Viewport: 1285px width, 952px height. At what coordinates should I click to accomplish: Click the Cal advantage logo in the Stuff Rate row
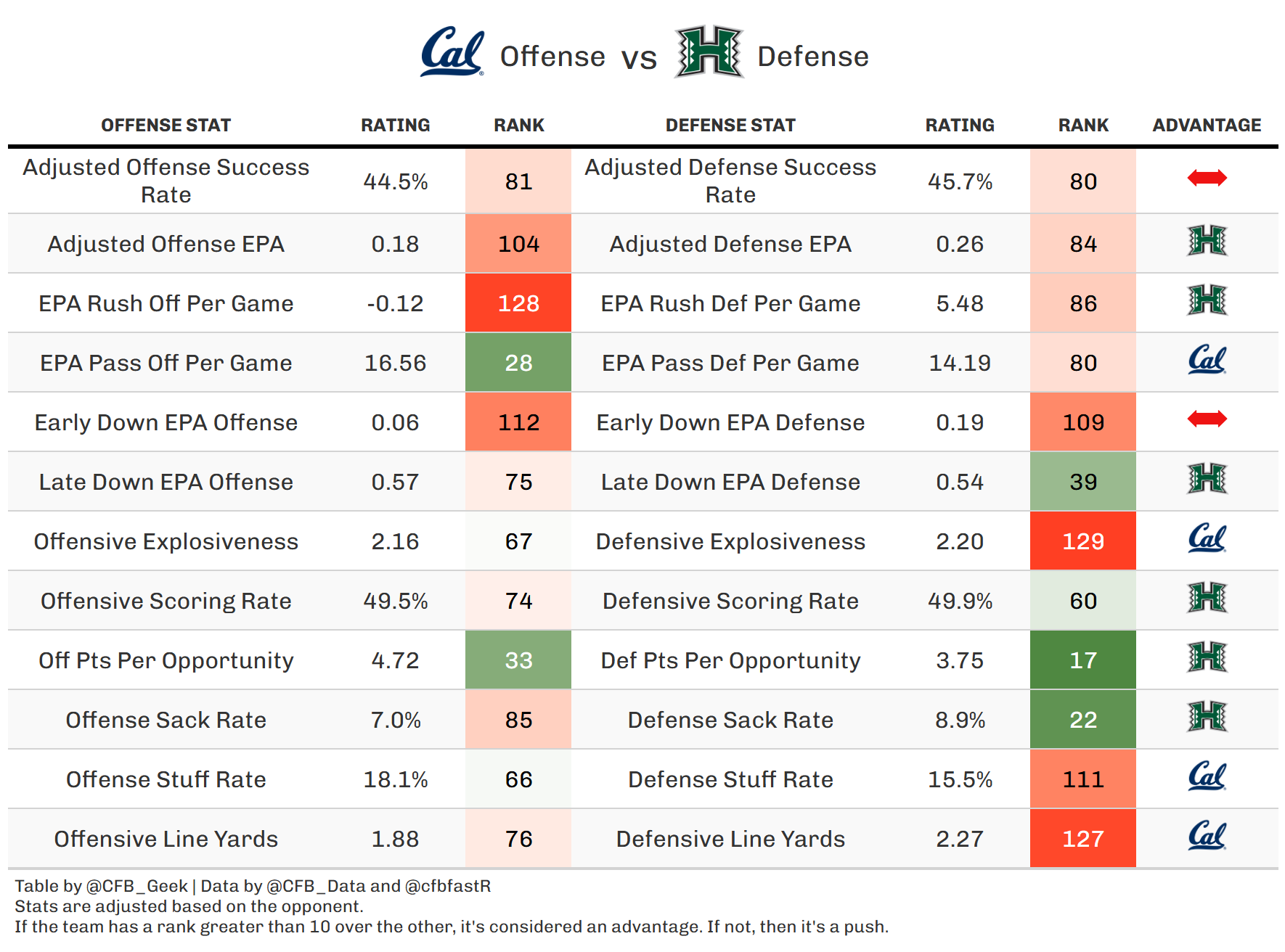coord(1207,776)
